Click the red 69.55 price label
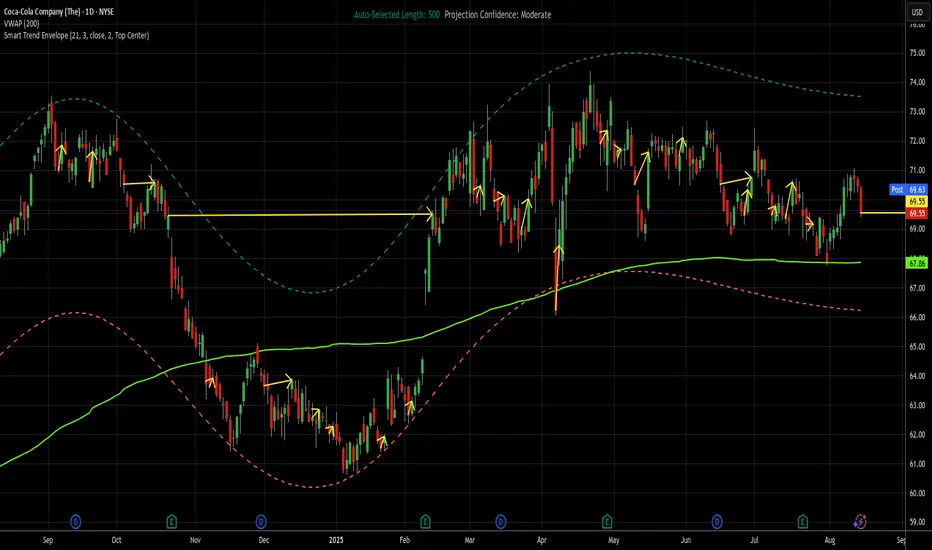The height and width of the screenshot is (550, 932). tap(917, 213)
